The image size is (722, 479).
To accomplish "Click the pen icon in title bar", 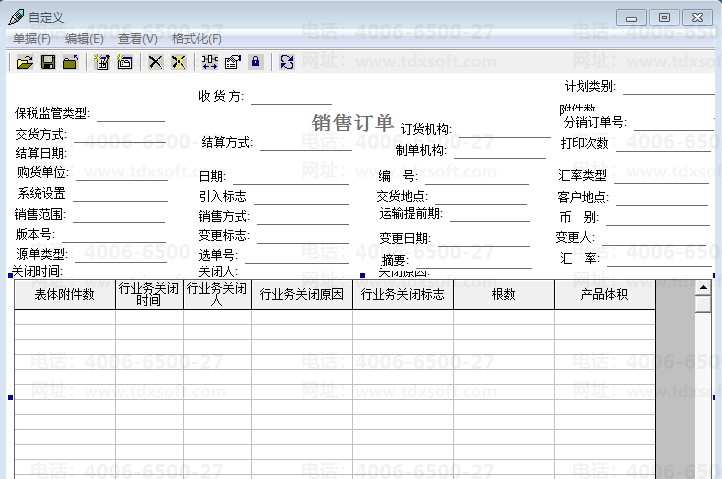I will coord(16,17).
